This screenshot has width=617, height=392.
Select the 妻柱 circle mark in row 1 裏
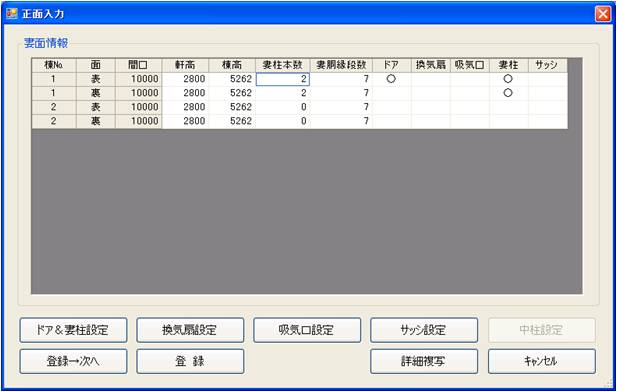tap(508, 93)
